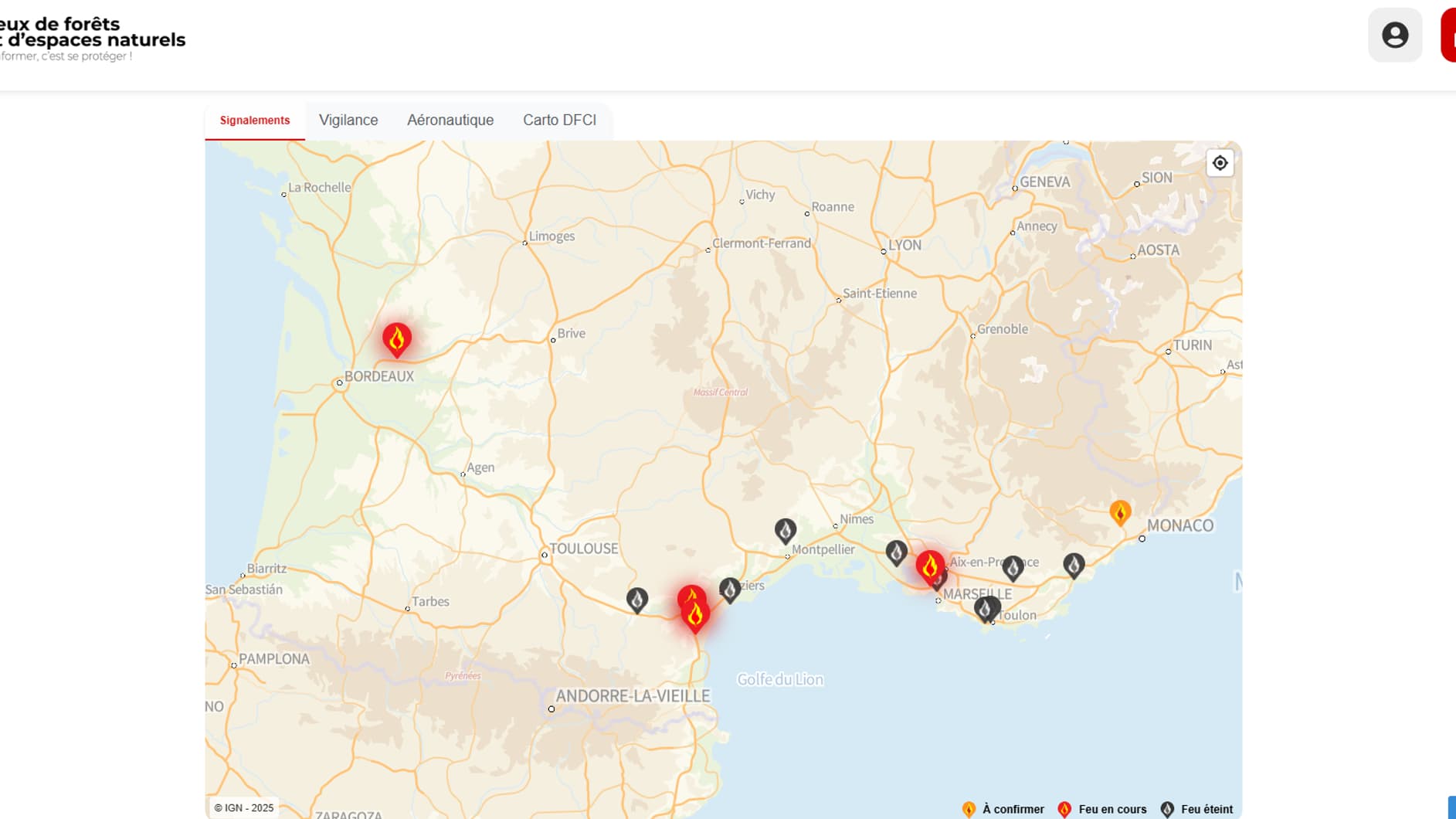Select extinguished fire marker near Montpellier
The image size is (1456, 819).
(785, 530)
